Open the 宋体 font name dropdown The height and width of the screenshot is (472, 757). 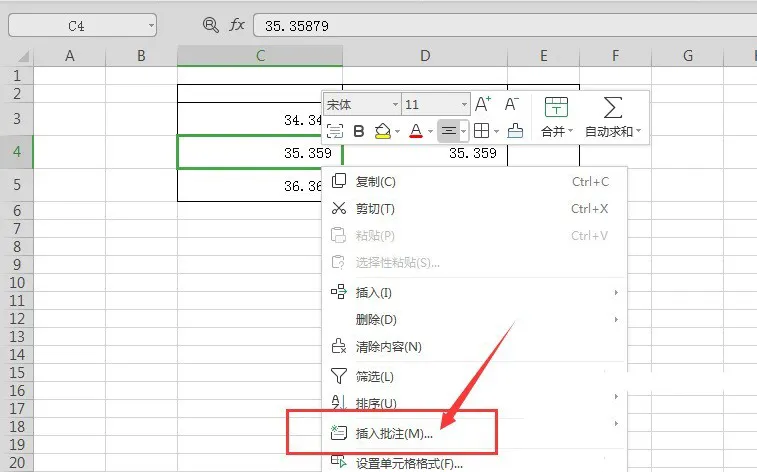[395, 104]
